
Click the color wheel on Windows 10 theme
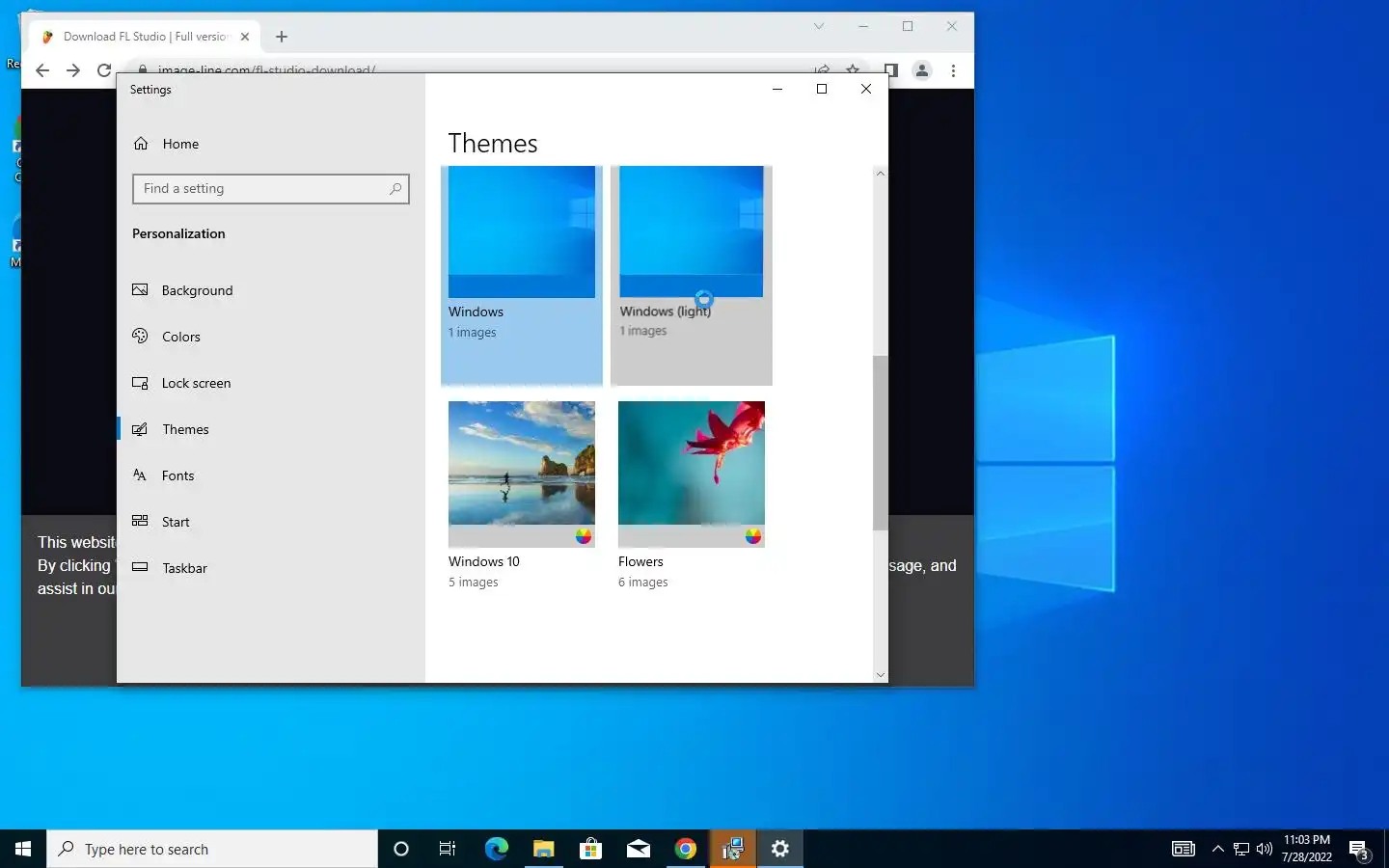[x=584, y=536]
